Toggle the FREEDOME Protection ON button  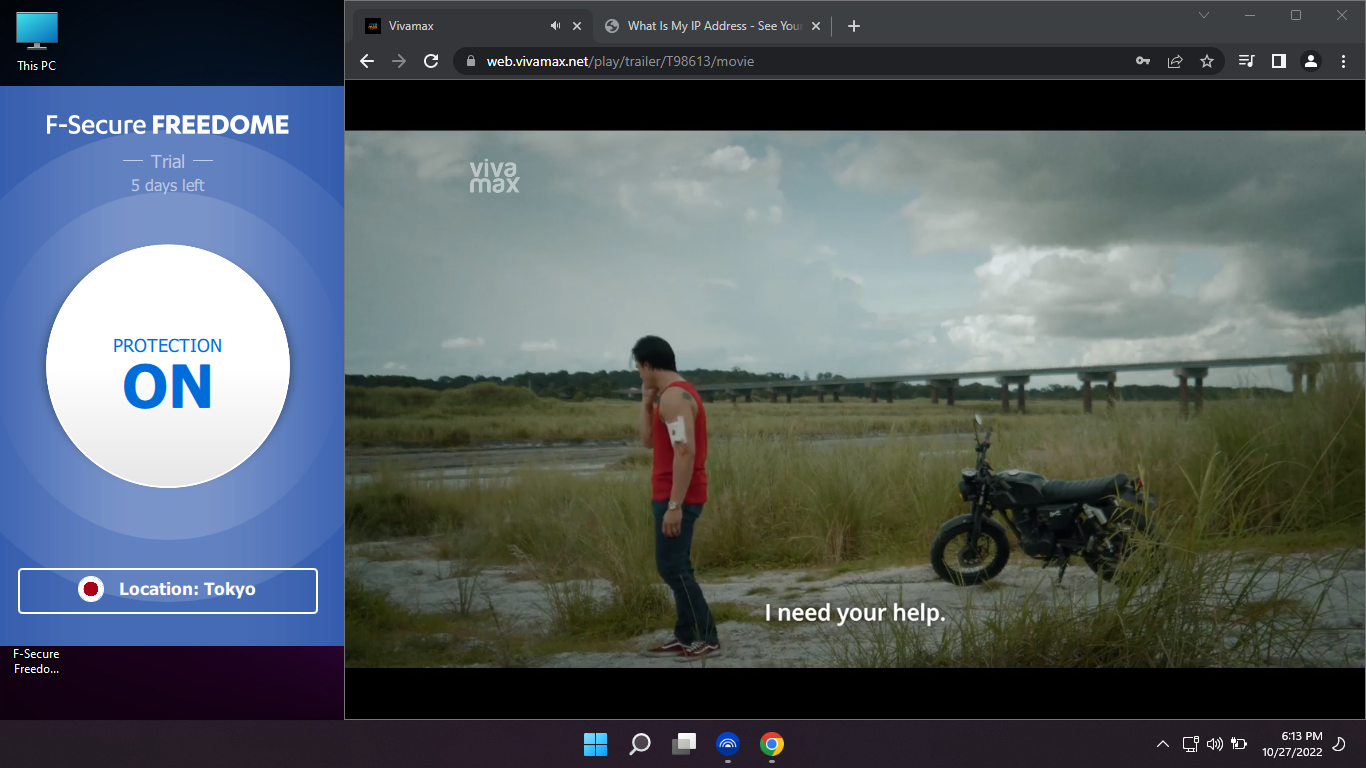click(168, 366)
